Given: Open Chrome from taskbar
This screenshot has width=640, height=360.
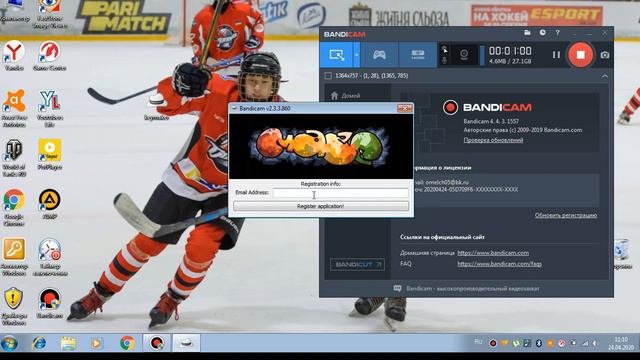Looking at the screenshot, I should (x=127, y=343).
